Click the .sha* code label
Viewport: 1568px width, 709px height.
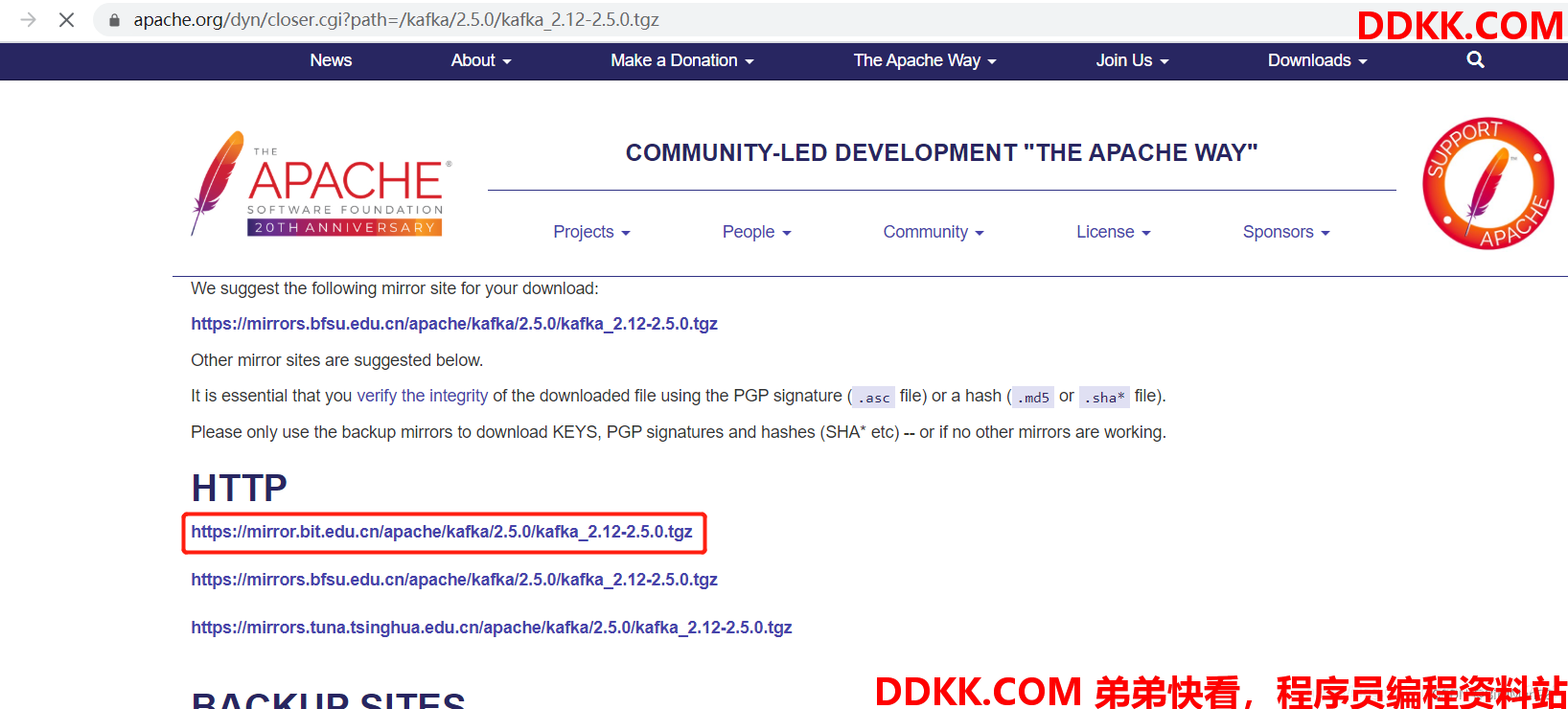click(x=1104, y=397)
